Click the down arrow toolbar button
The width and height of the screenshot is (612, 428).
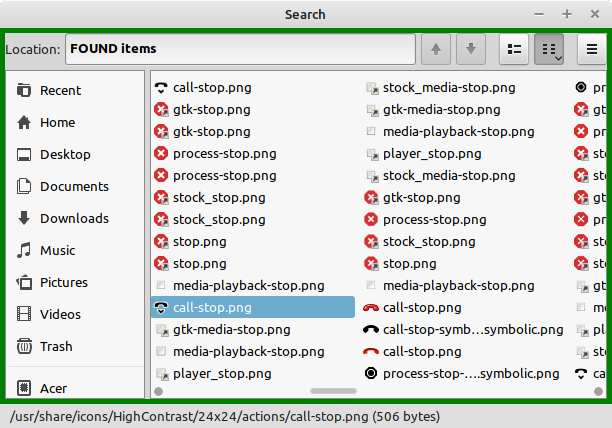[x=471, y=49]
